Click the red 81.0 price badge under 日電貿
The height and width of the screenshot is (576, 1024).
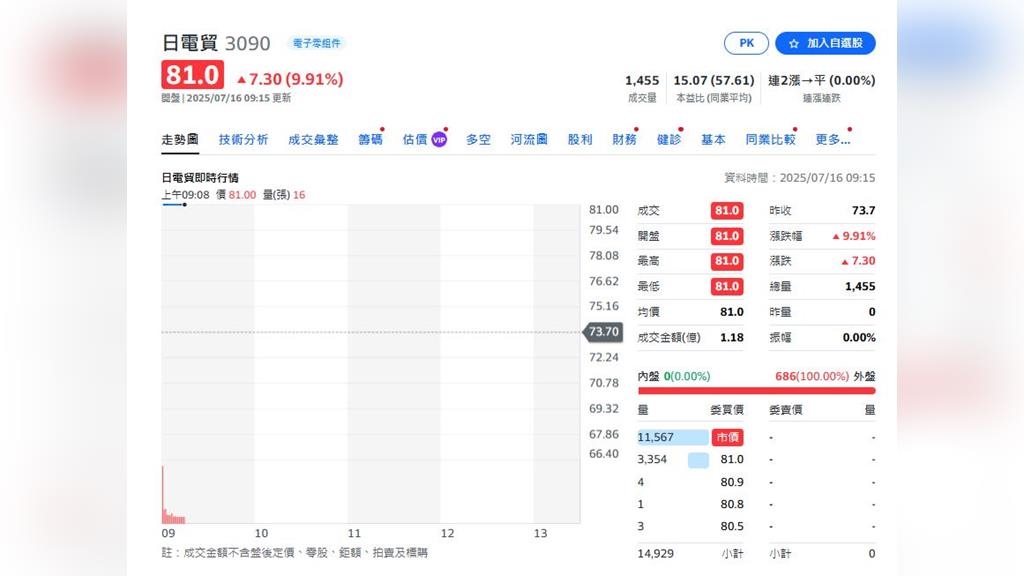pyautogui.click(x=193, y=76)
